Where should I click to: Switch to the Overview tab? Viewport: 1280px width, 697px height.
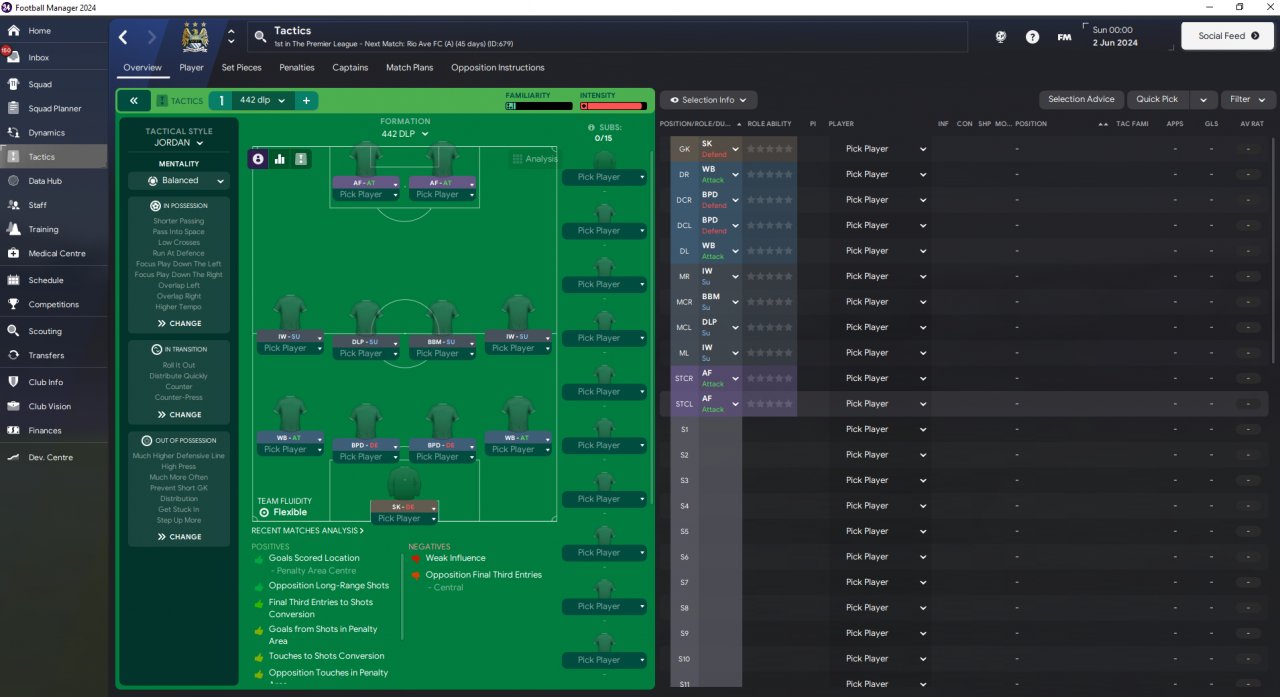click(x=143, y=68)
